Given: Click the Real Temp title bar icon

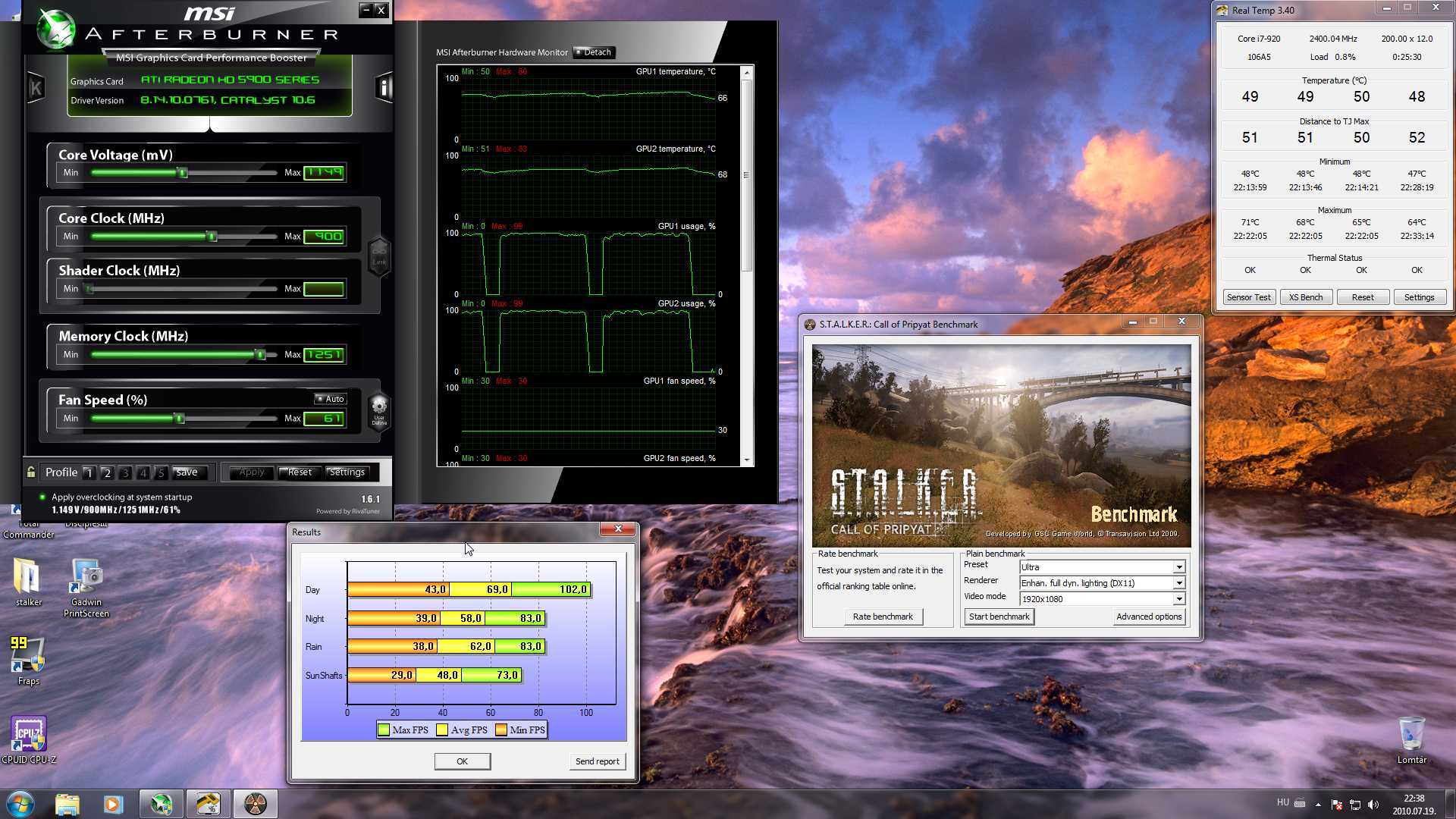Looking at the screenshot, I should [1222, 10].
